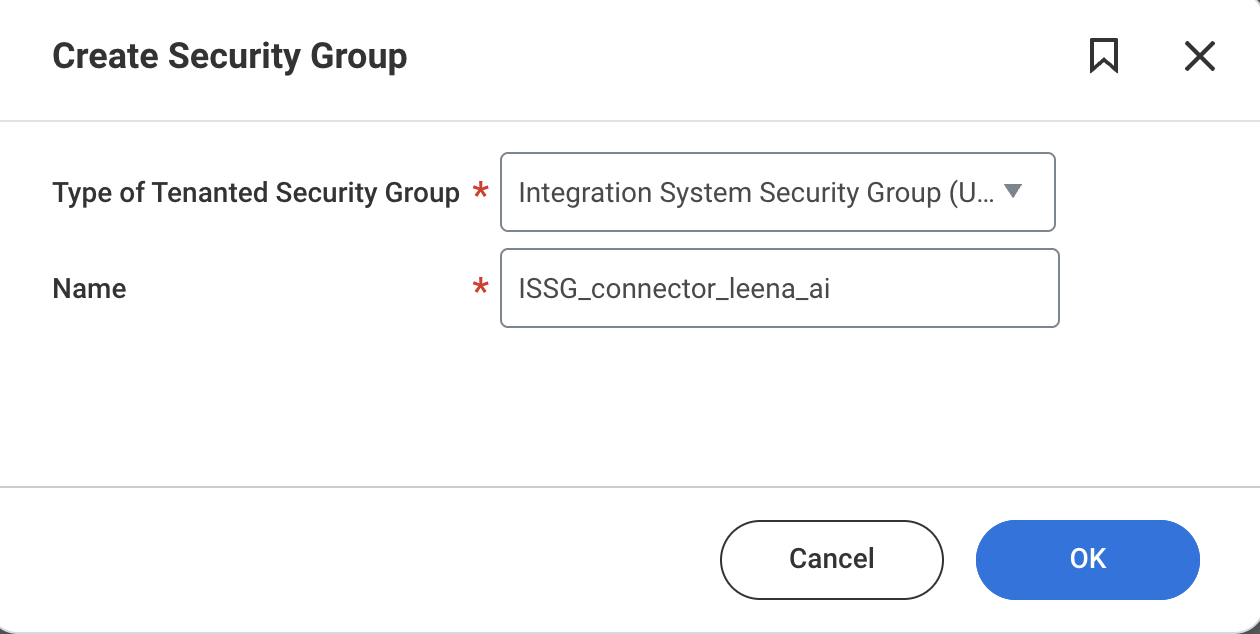Click the Name field label
1260x634 pixels.
coord(89,289)
